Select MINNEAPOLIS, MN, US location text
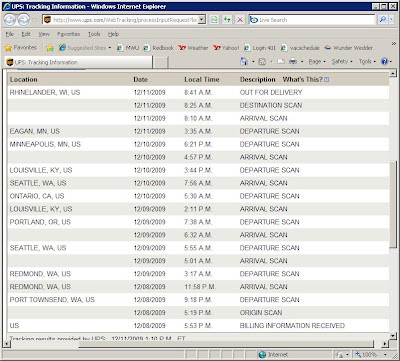 pos(45,144)
